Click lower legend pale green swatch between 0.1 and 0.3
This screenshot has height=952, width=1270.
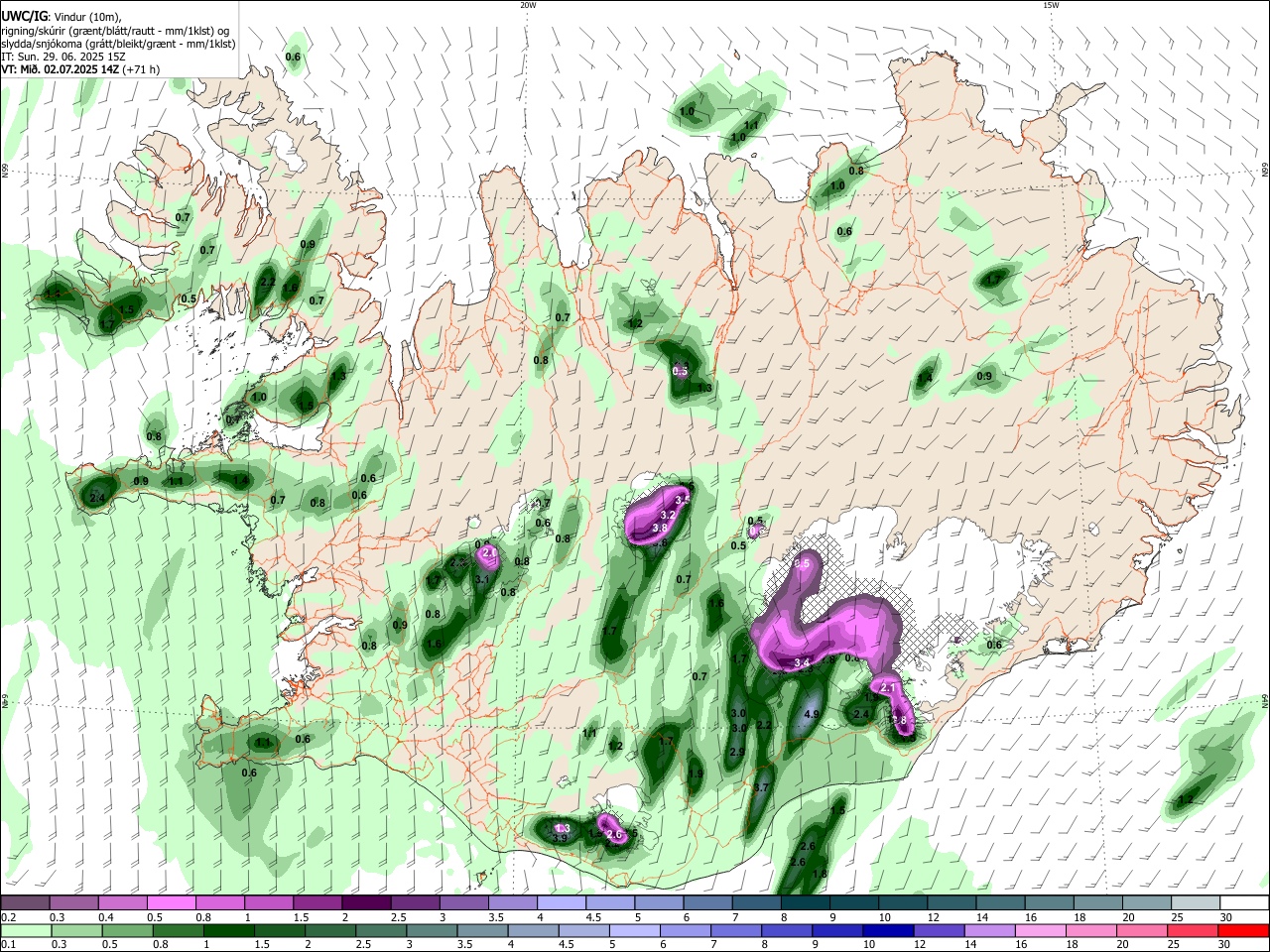[x=25, y=930]
